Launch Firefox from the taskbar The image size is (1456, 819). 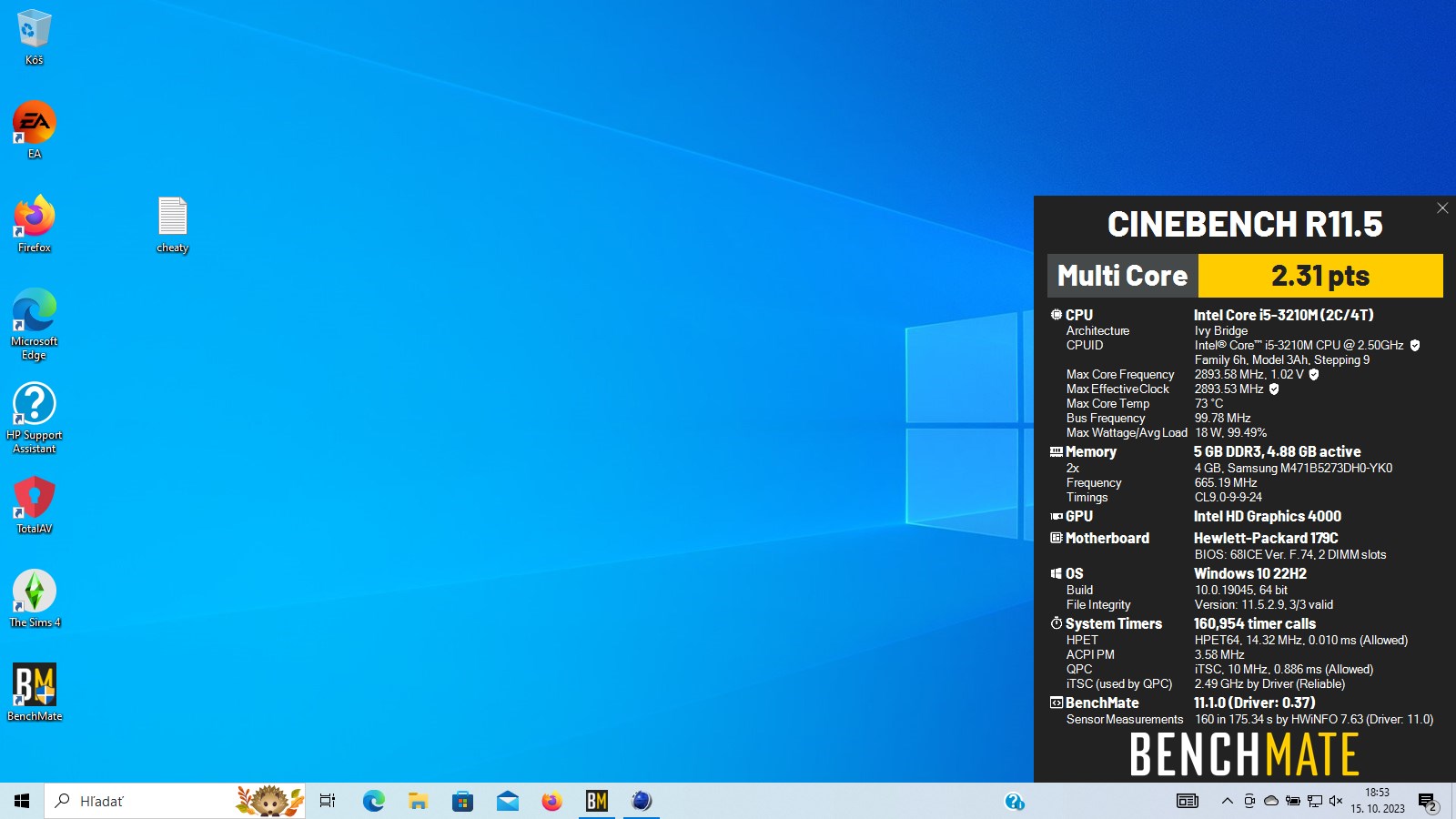[551, 801]
